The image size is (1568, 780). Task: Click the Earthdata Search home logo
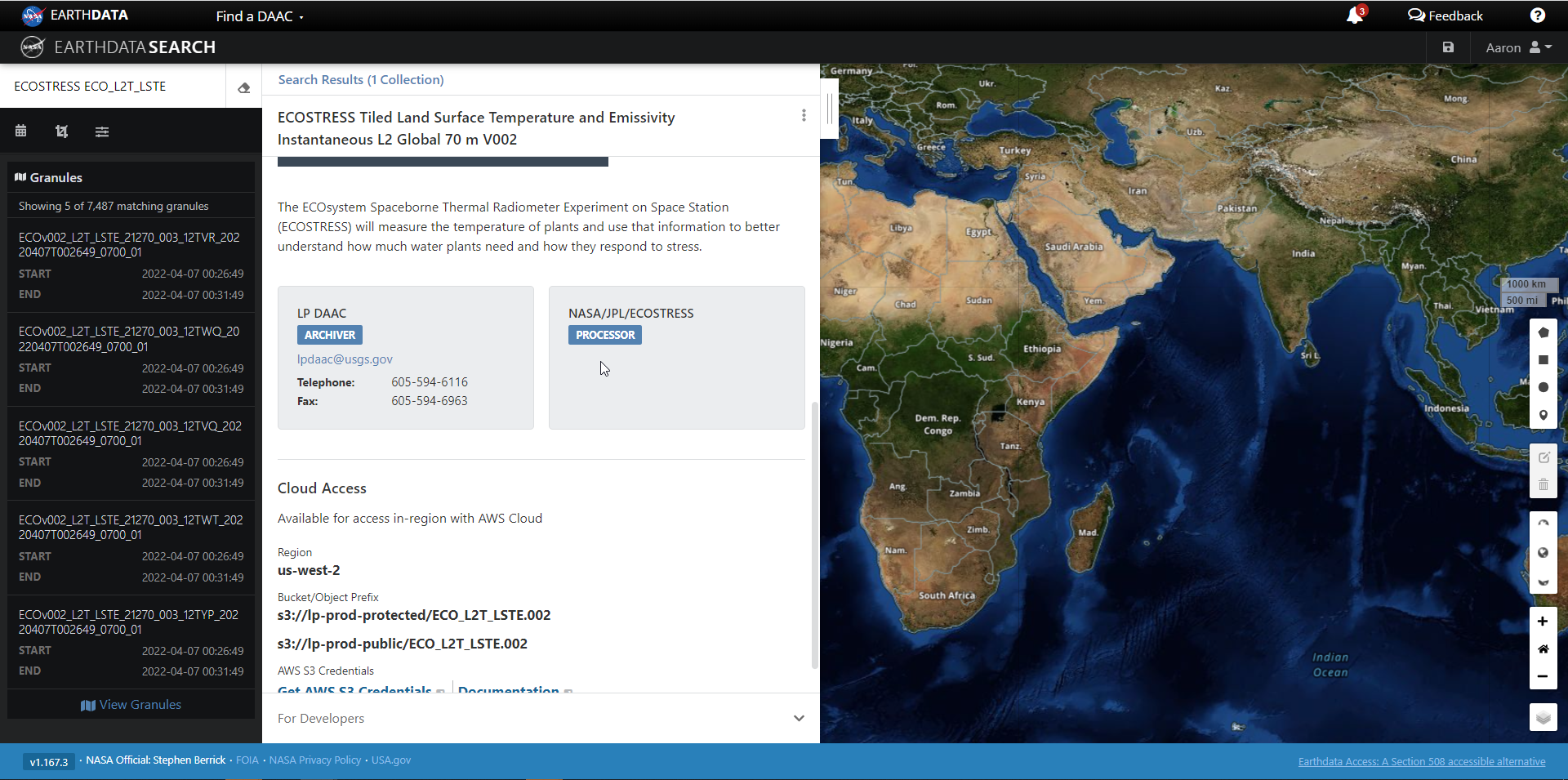(x=118, y=47)
